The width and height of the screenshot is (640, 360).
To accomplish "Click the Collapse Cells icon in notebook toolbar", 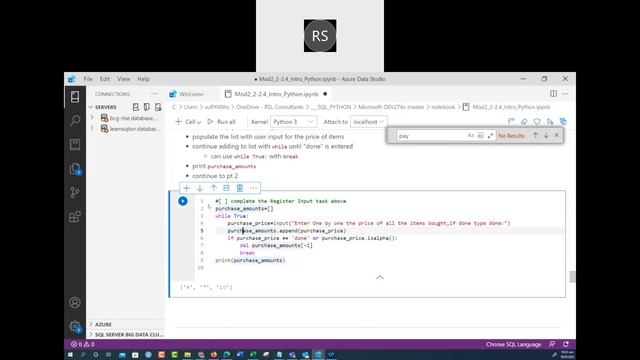I will (x=511, y=122).
